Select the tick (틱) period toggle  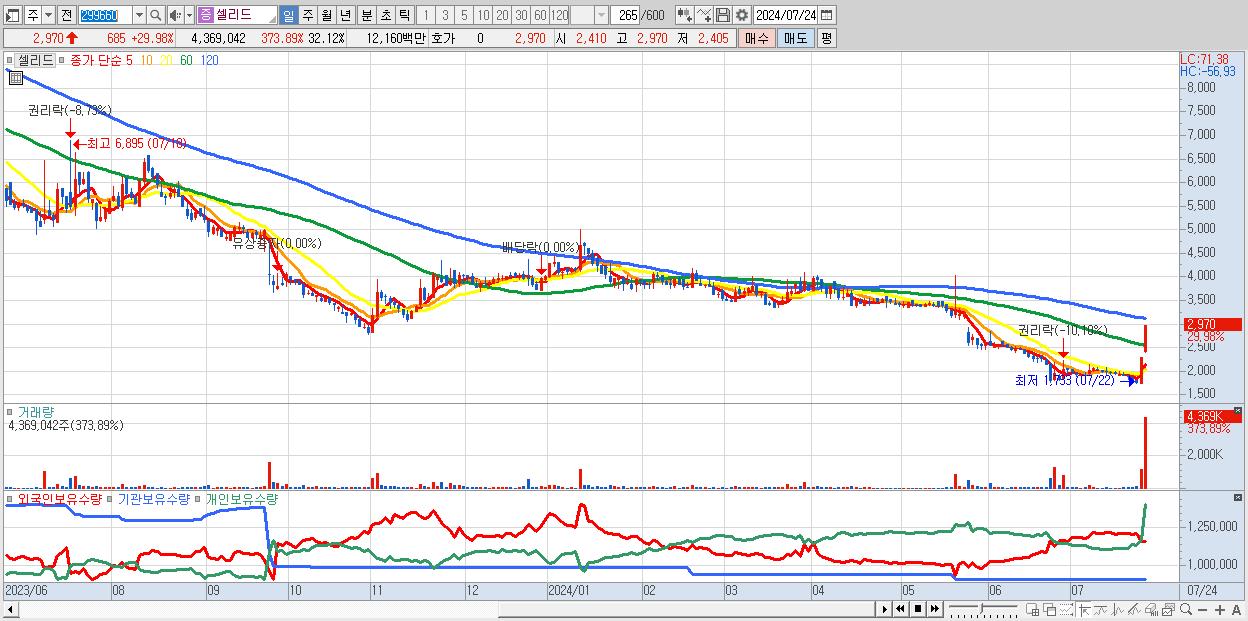tap(404, 15)
